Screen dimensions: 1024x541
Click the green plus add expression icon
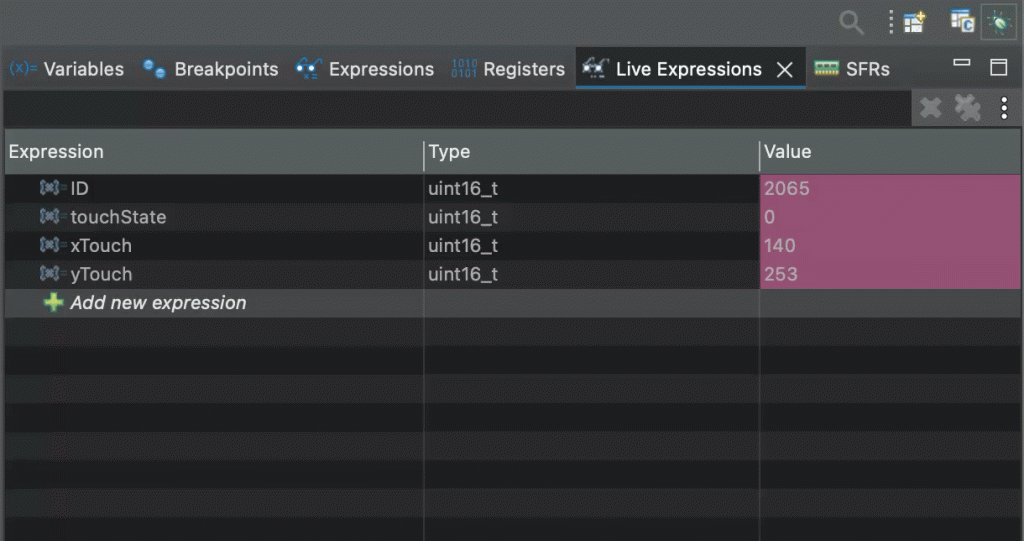click(54, 303)
